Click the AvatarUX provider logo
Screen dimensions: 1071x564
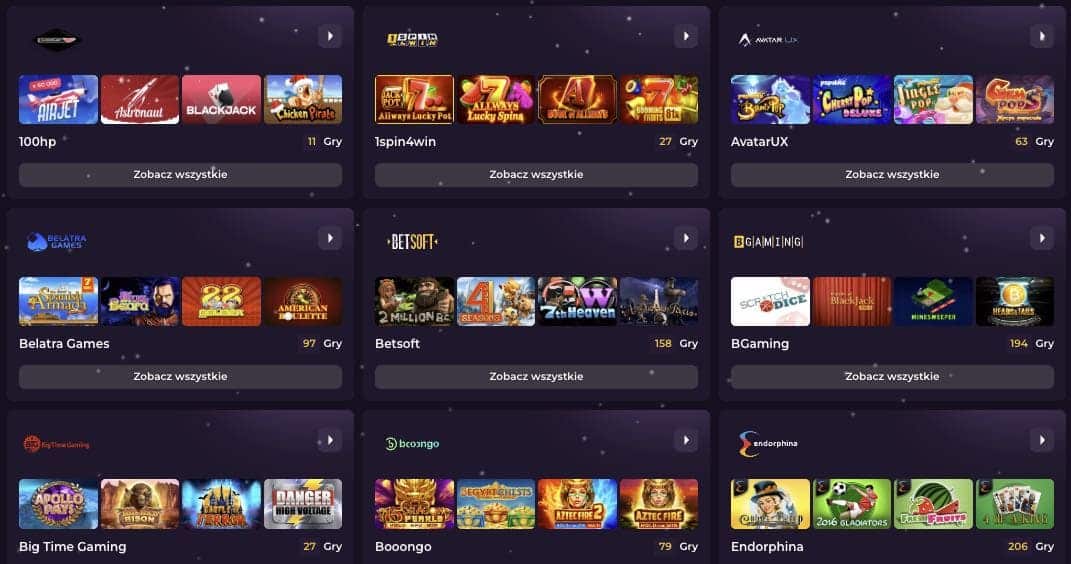[768, 40]
